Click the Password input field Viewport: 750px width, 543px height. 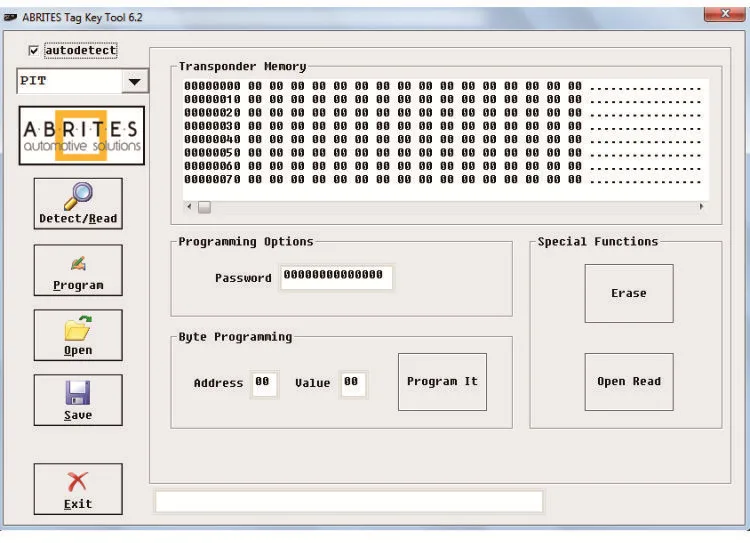click(337, 277)
